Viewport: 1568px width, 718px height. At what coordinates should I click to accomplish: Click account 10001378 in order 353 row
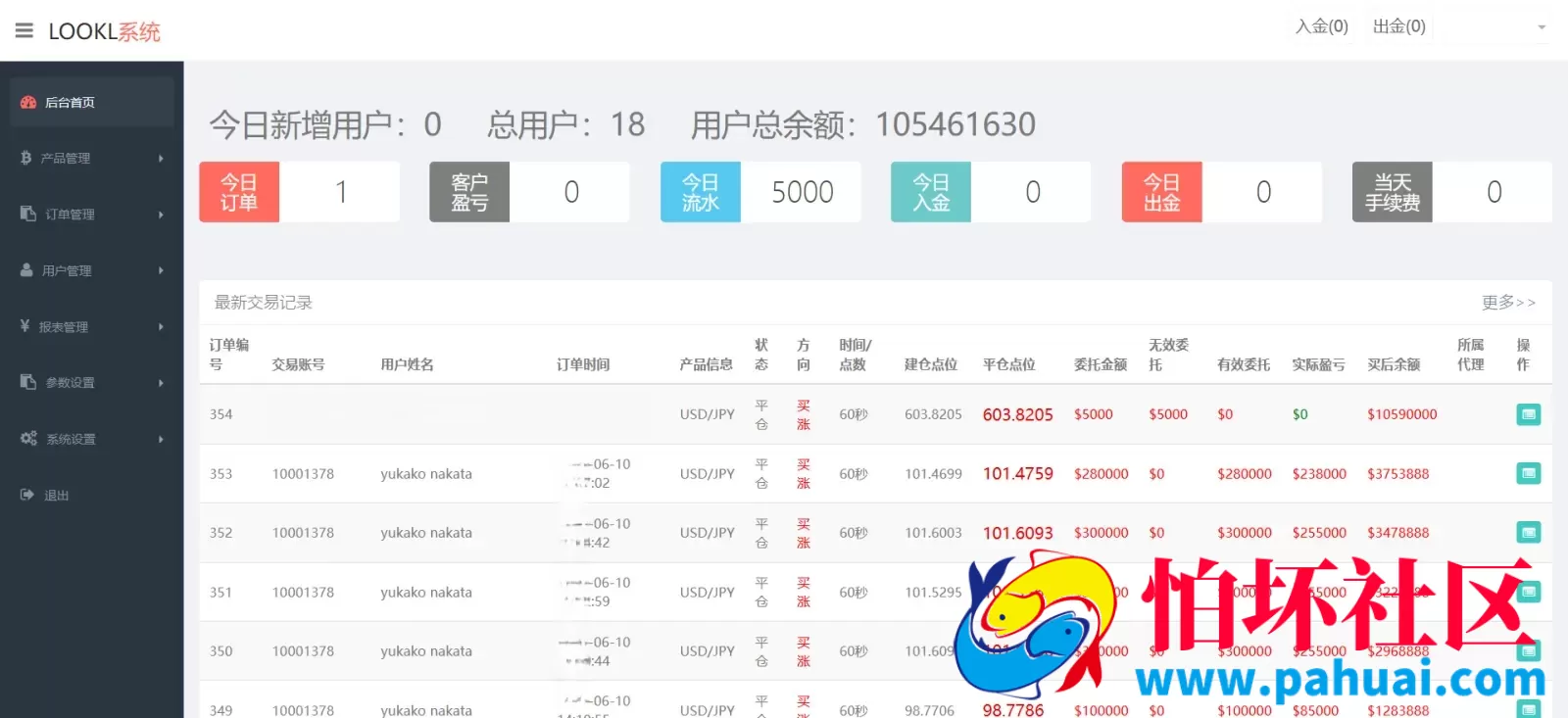pos(303,474)
